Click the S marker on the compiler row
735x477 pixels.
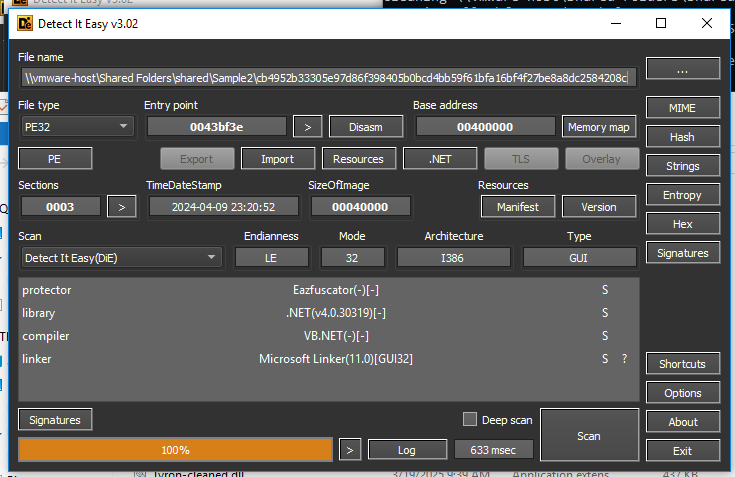pos(605,336)
